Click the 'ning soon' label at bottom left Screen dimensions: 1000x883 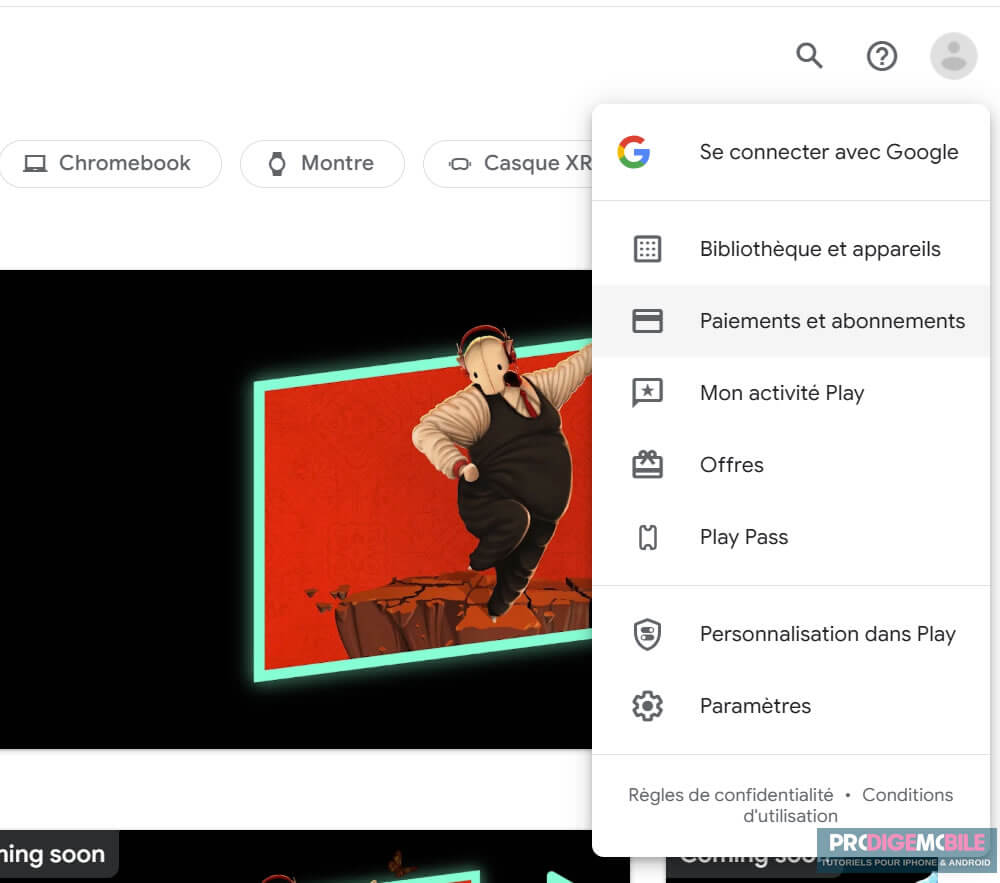pyautogui.click(x=52, y=854)
